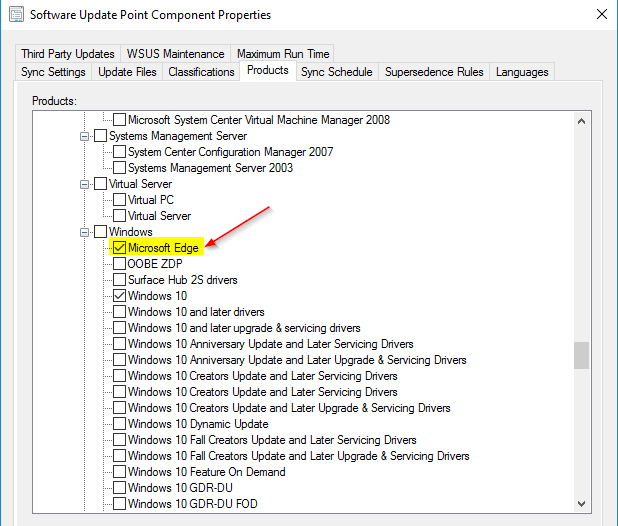Enable the Virtual PC checkbox
Image resolution: width=618 pixels, height=526 pixels.
point(119,200)
